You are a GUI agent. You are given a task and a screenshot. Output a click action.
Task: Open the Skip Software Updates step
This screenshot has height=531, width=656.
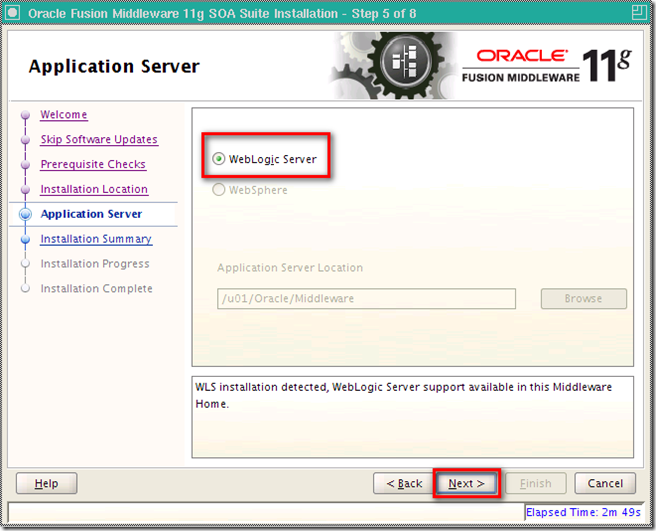(x=99, y=139)
